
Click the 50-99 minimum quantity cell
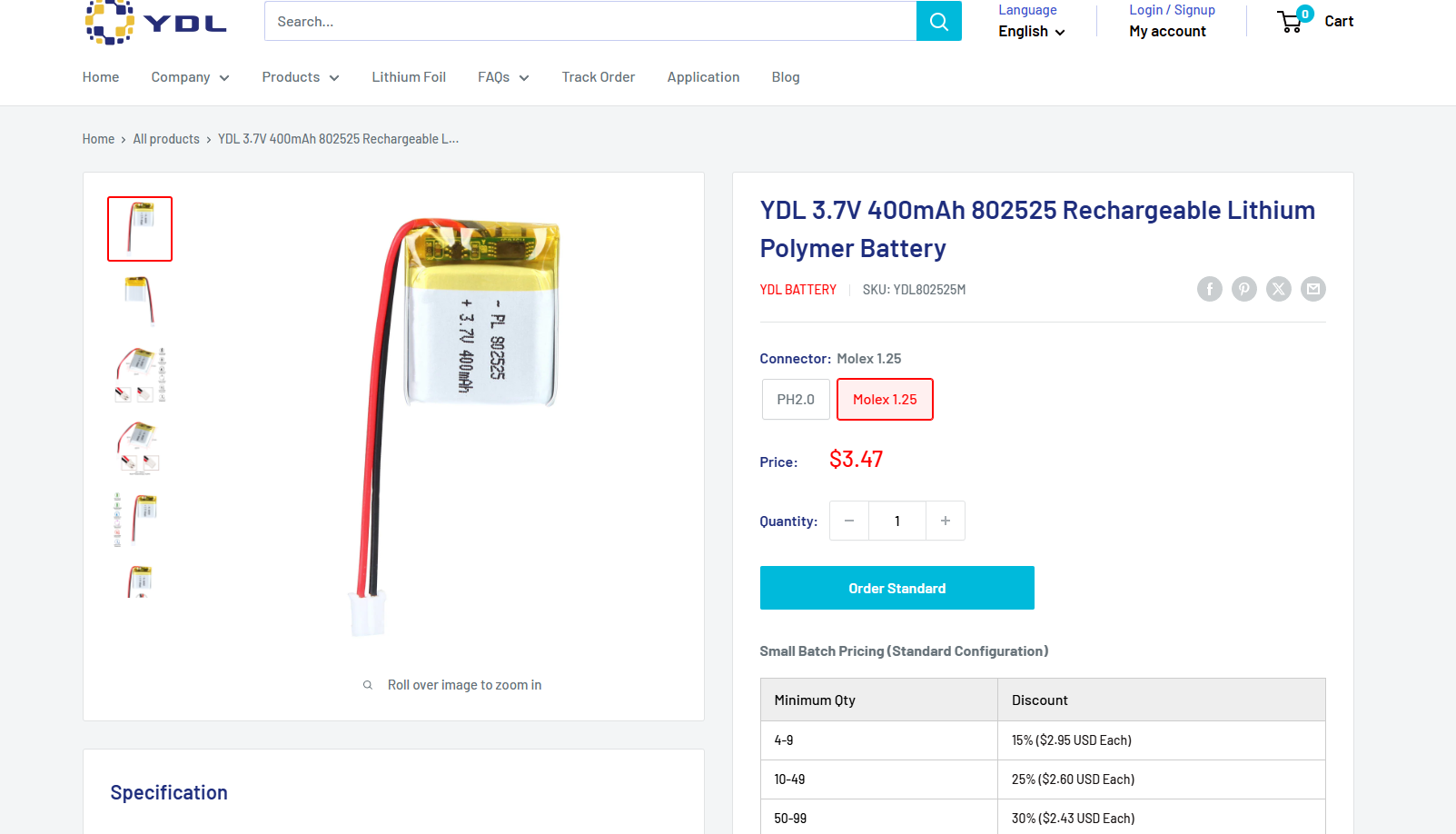[x=879, y=819]
